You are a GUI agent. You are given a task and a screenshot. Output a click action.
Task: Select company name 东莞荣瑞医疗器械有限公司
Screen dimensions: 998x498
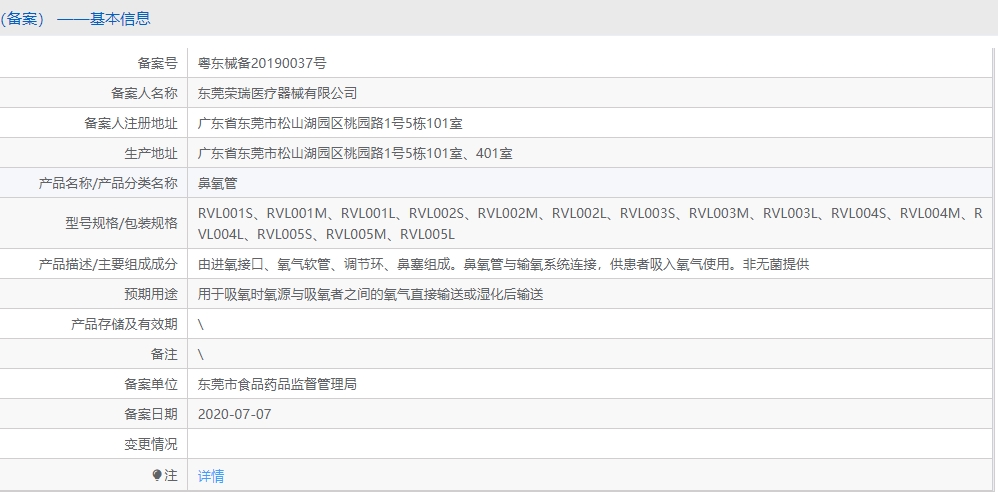click(278, 93)
